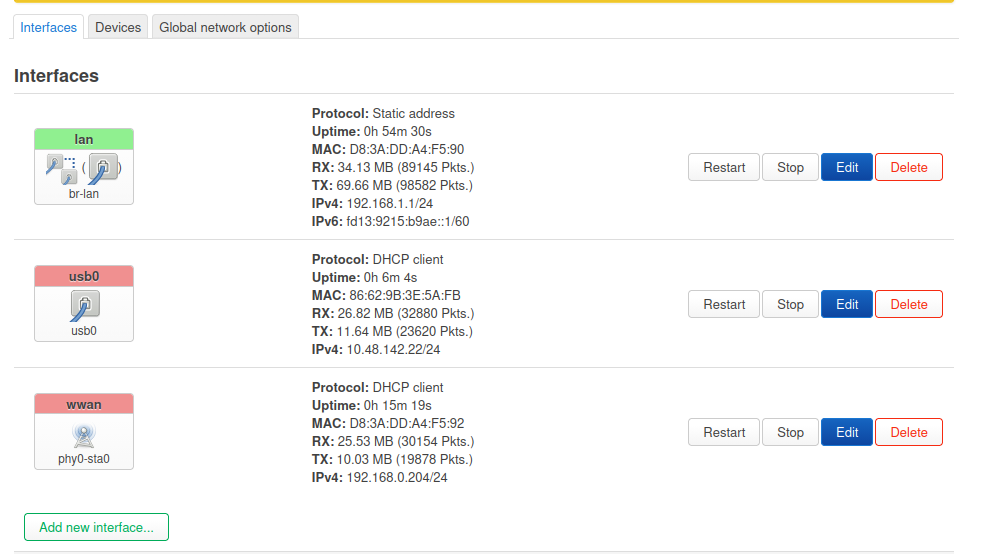Click the ethernet port icon in lan box
This screenshot has height=554, width=1003.
click(x=105, y=168)
